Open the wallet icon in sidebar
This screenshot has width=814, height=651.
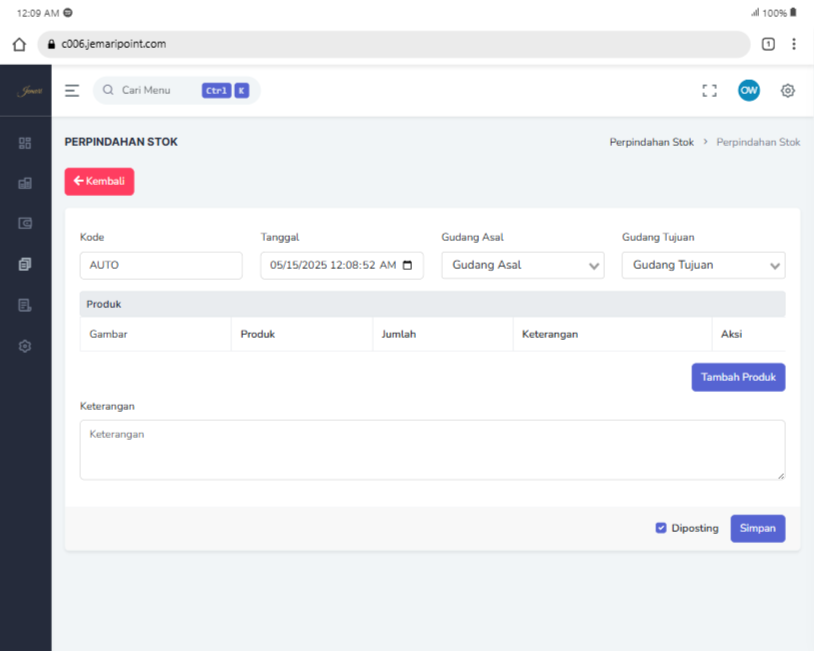(25, 224)
